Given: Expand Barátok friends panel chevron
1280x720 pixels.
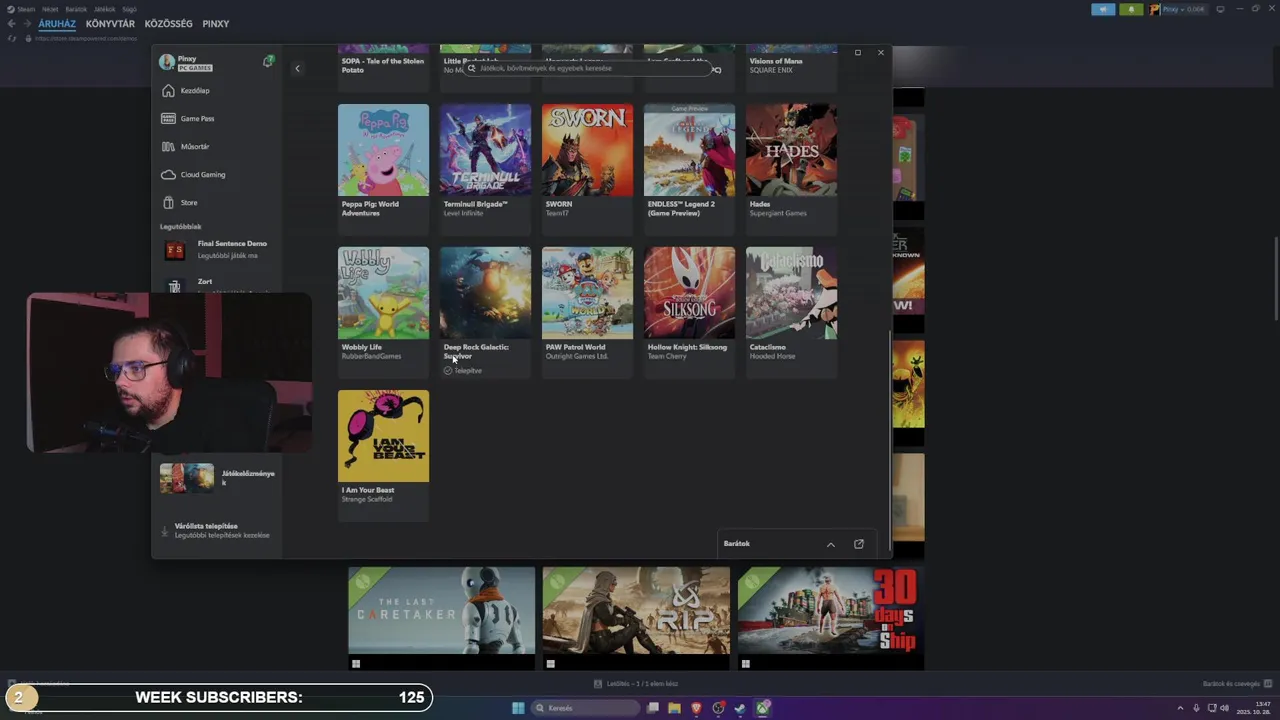Looking at the screenshot, I should point(830,544).
